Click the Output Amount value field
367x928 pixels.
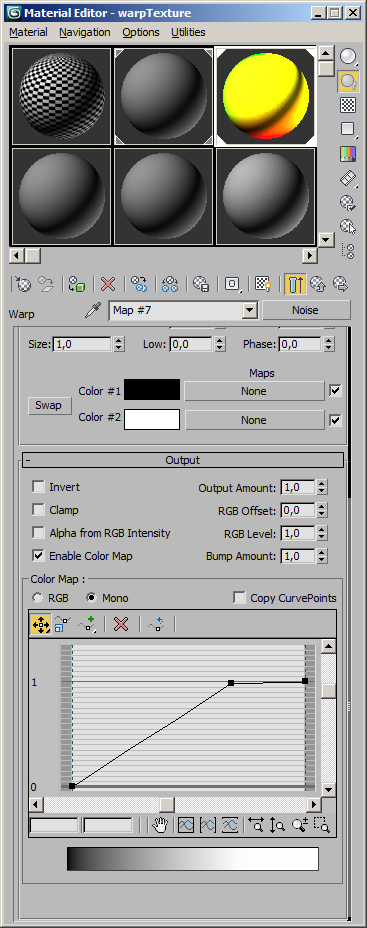click(x=298, y=487)
